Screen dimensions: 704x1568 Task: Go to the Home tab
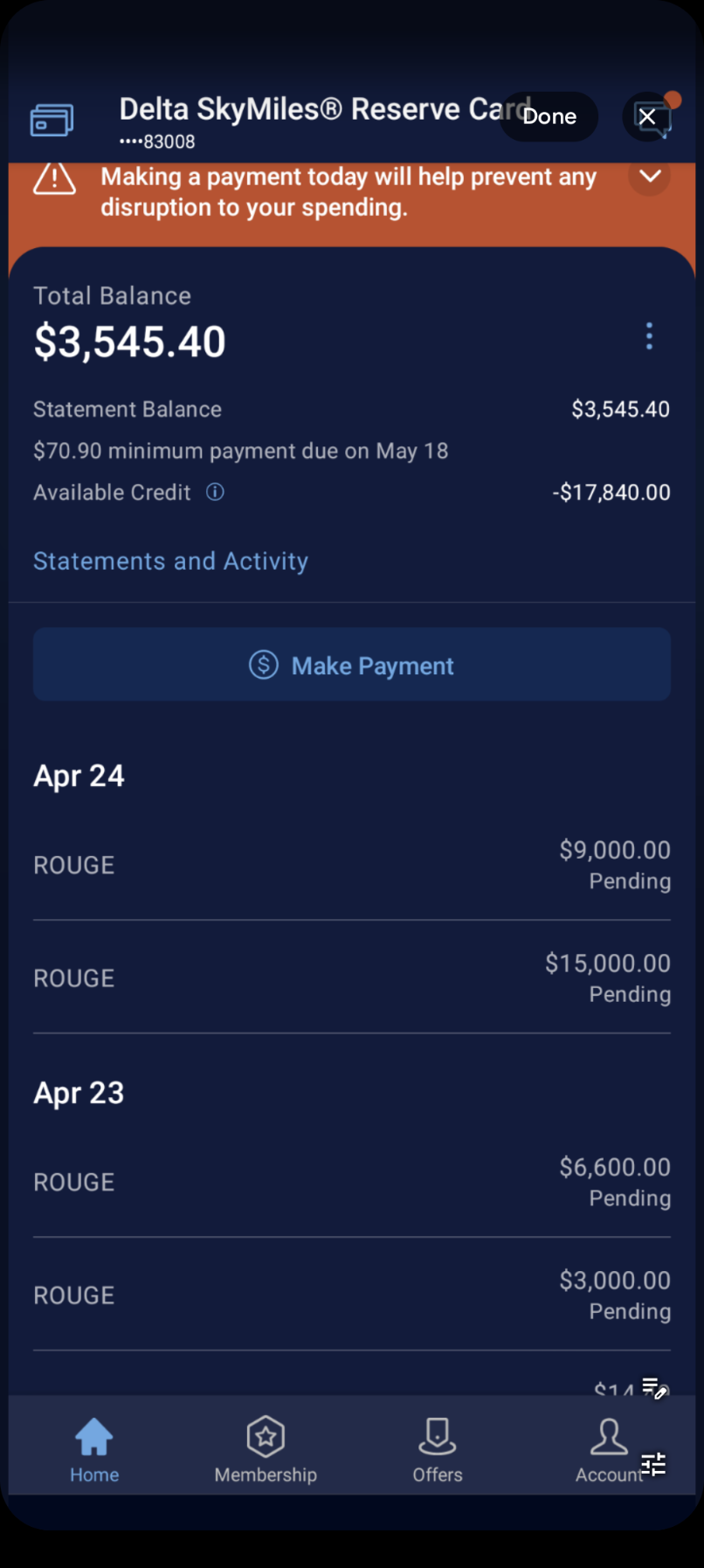94,1449
